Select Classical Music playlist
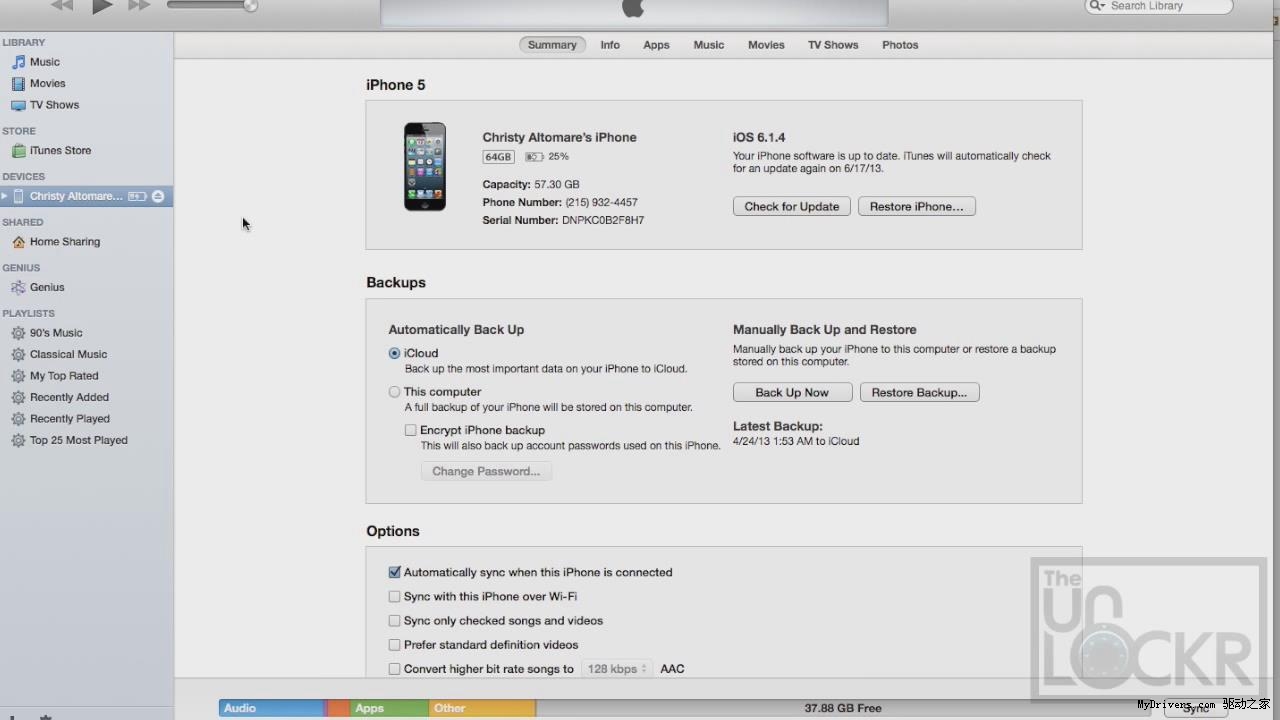Screen dimensions: 1280x720 point(68,354)
